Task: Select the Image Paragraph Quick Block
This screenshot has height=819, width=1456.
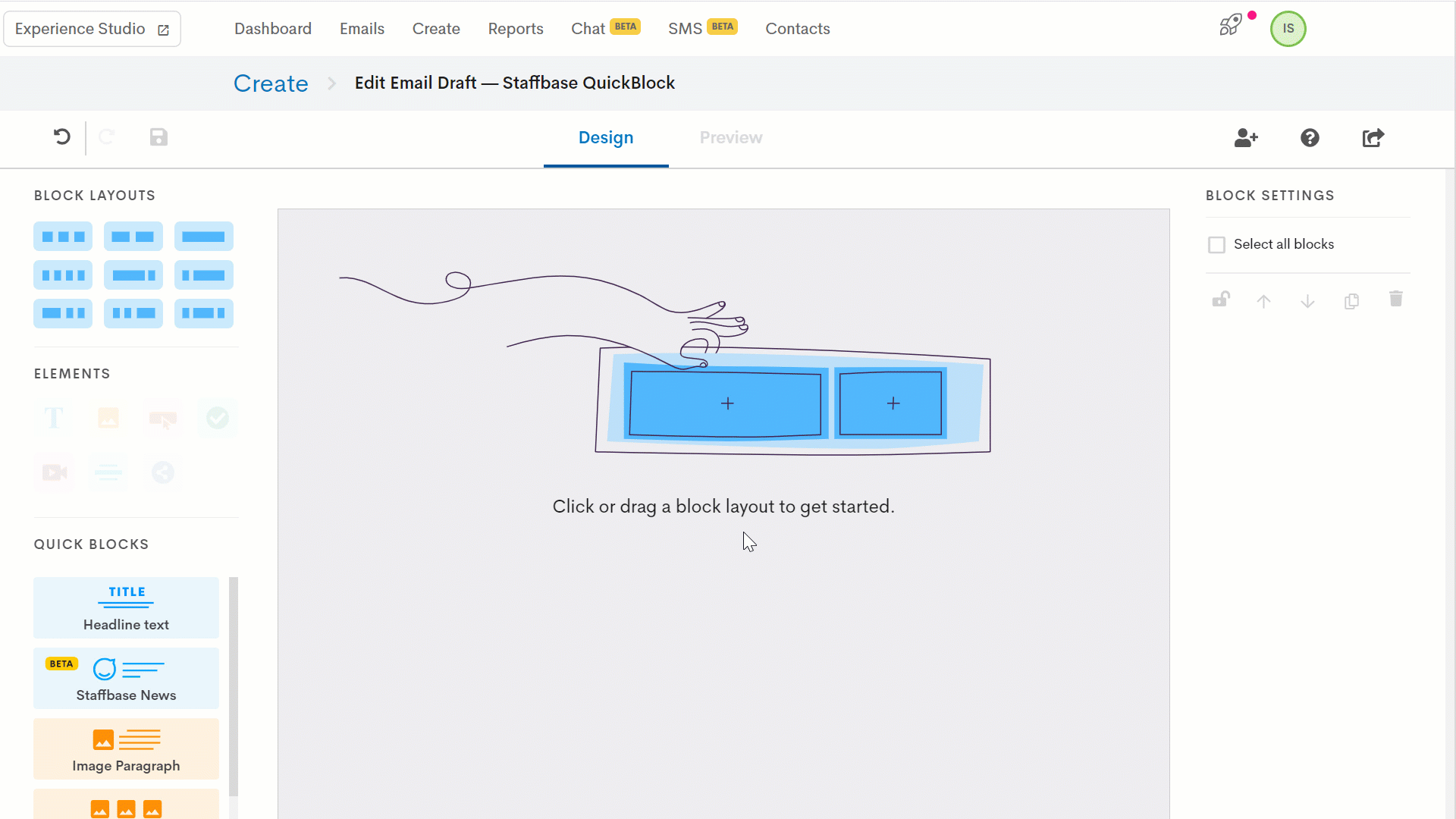Action: (126, 750)
